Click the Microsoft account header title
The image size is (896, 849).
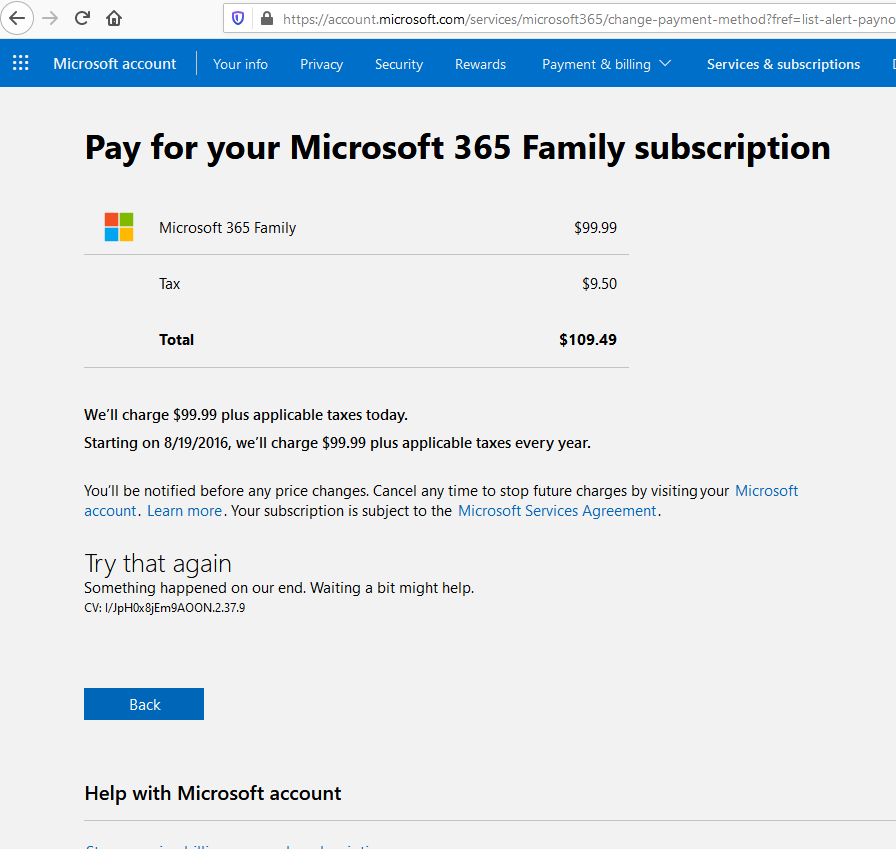pyautogui.click(x=114, y=64)
